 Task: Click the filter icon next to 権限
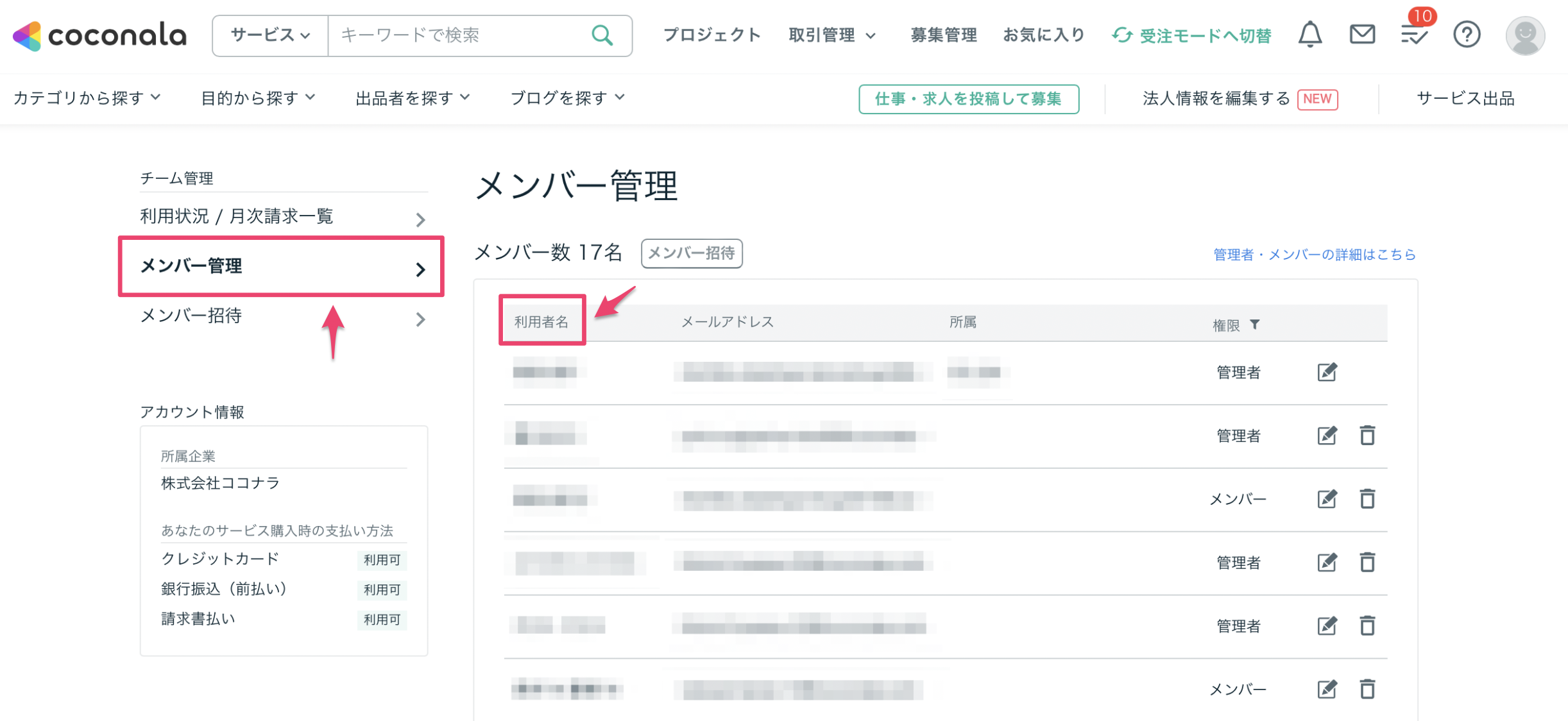coord(1255,325)
